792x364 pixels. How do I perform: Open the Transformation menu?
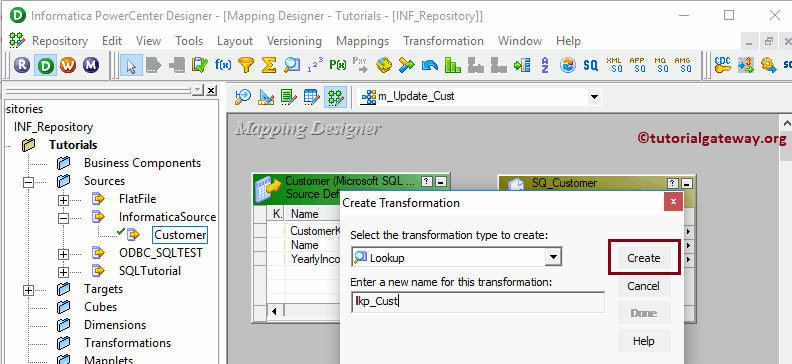click(443, 41)
